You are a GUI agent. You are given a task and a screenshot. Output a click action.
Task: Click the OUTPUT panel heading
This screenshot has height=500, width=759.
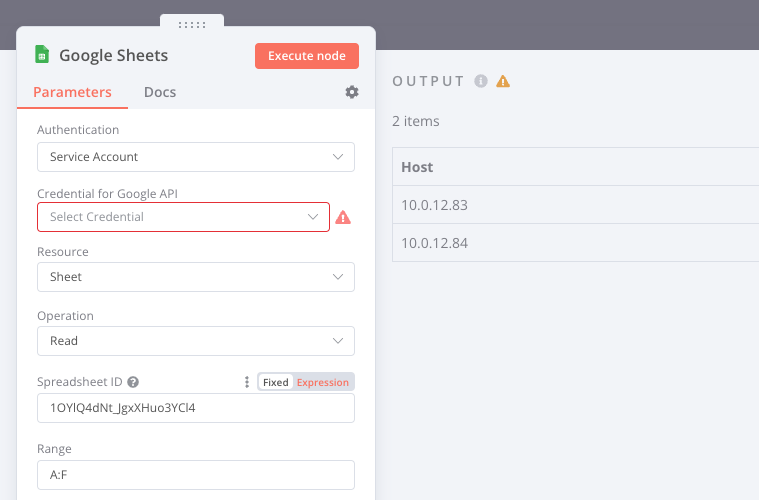(428, 81)
